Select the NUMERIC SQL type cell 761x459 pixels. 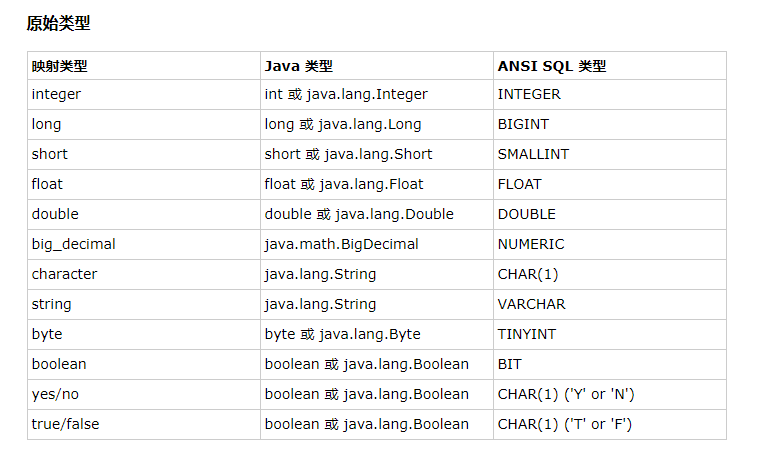coord(530,244)
